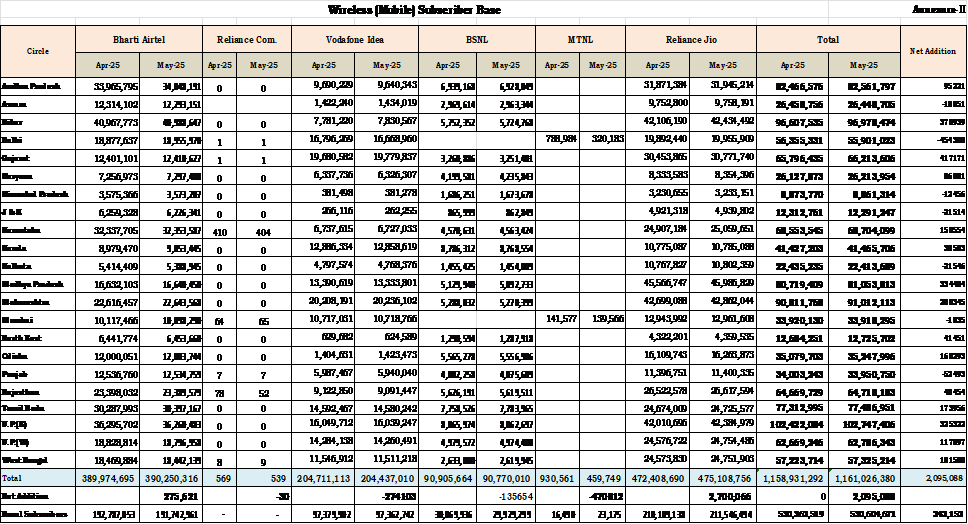Select the cell with value 12,943,992
The width and height of the screenshot is (968, 524).
(x=657, y=319)
